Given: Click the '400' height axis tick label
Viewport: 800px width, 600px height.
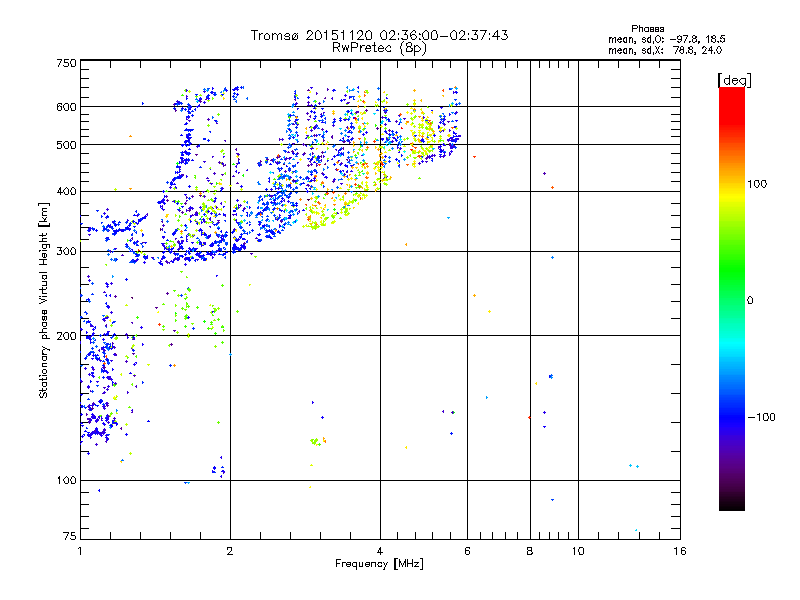Looking at the screenshot, I should pos(66,192).
